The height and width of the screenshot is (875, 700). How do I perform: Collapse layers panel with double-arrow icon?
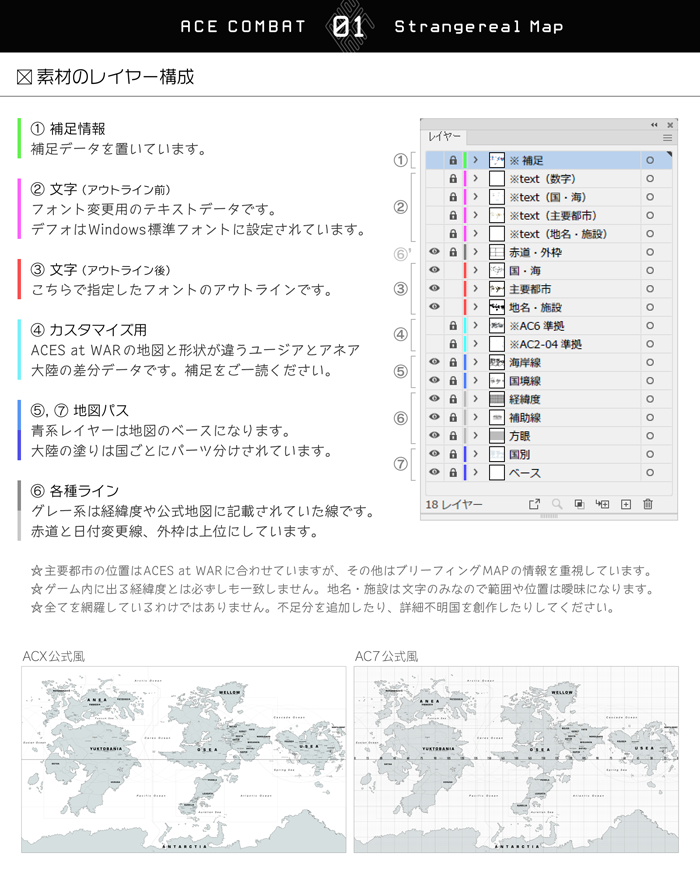[x=654, y=125]
